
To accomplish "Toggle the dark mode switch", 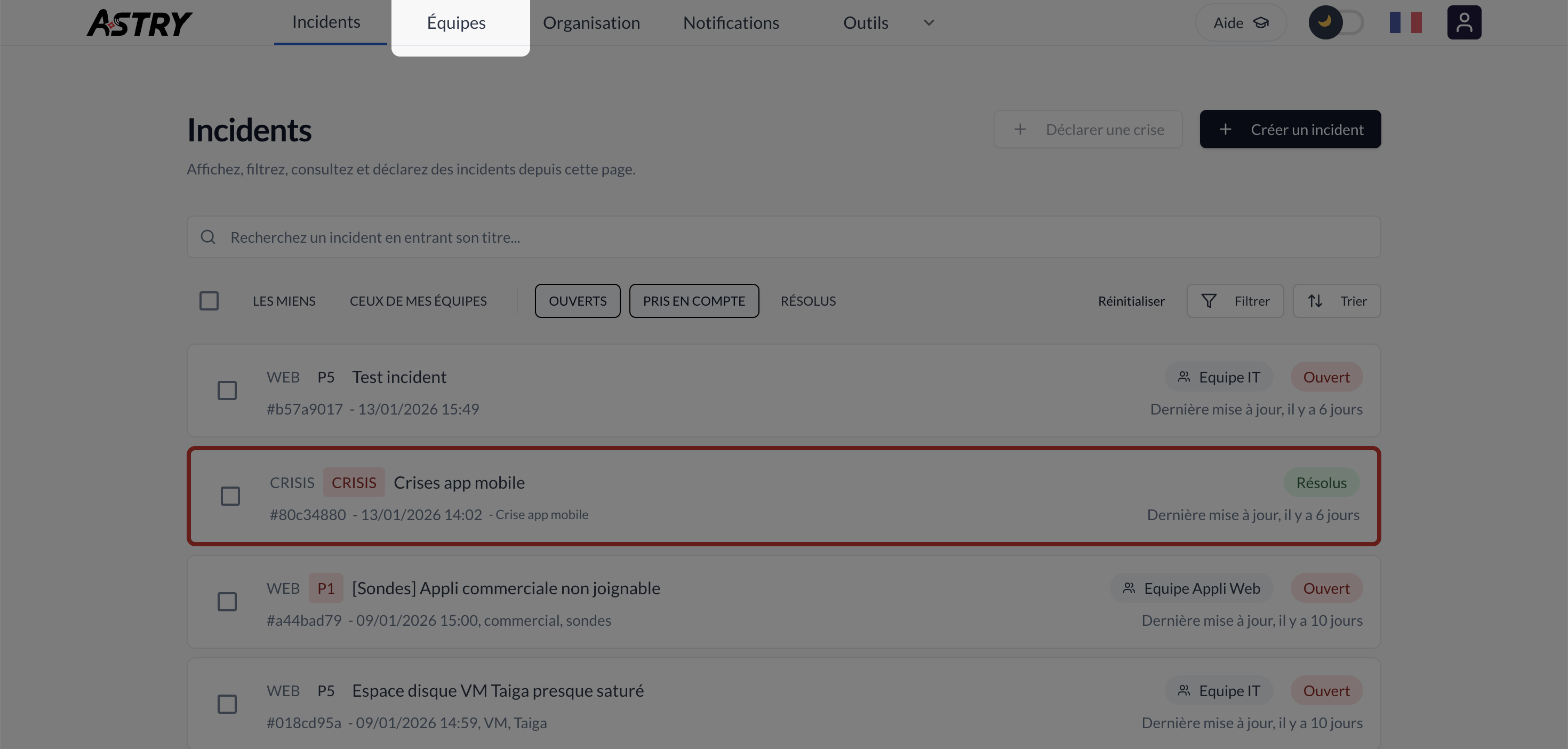I will point(1336,22).
